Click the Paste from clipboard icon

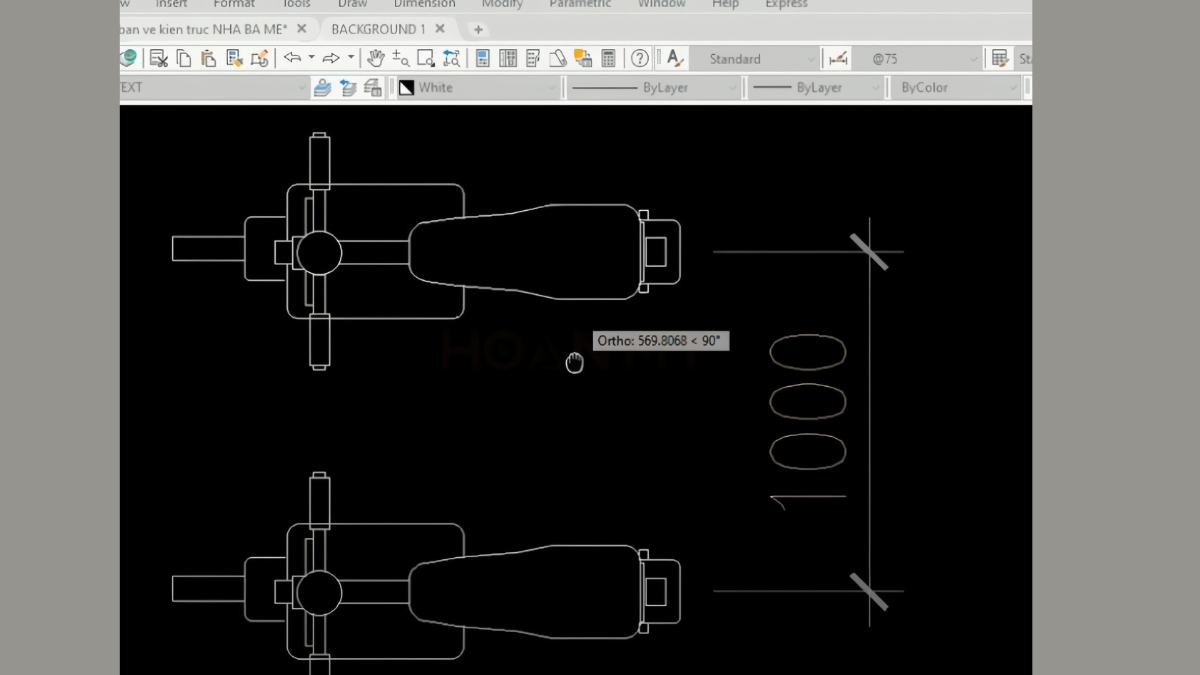(x=208, y=58)
